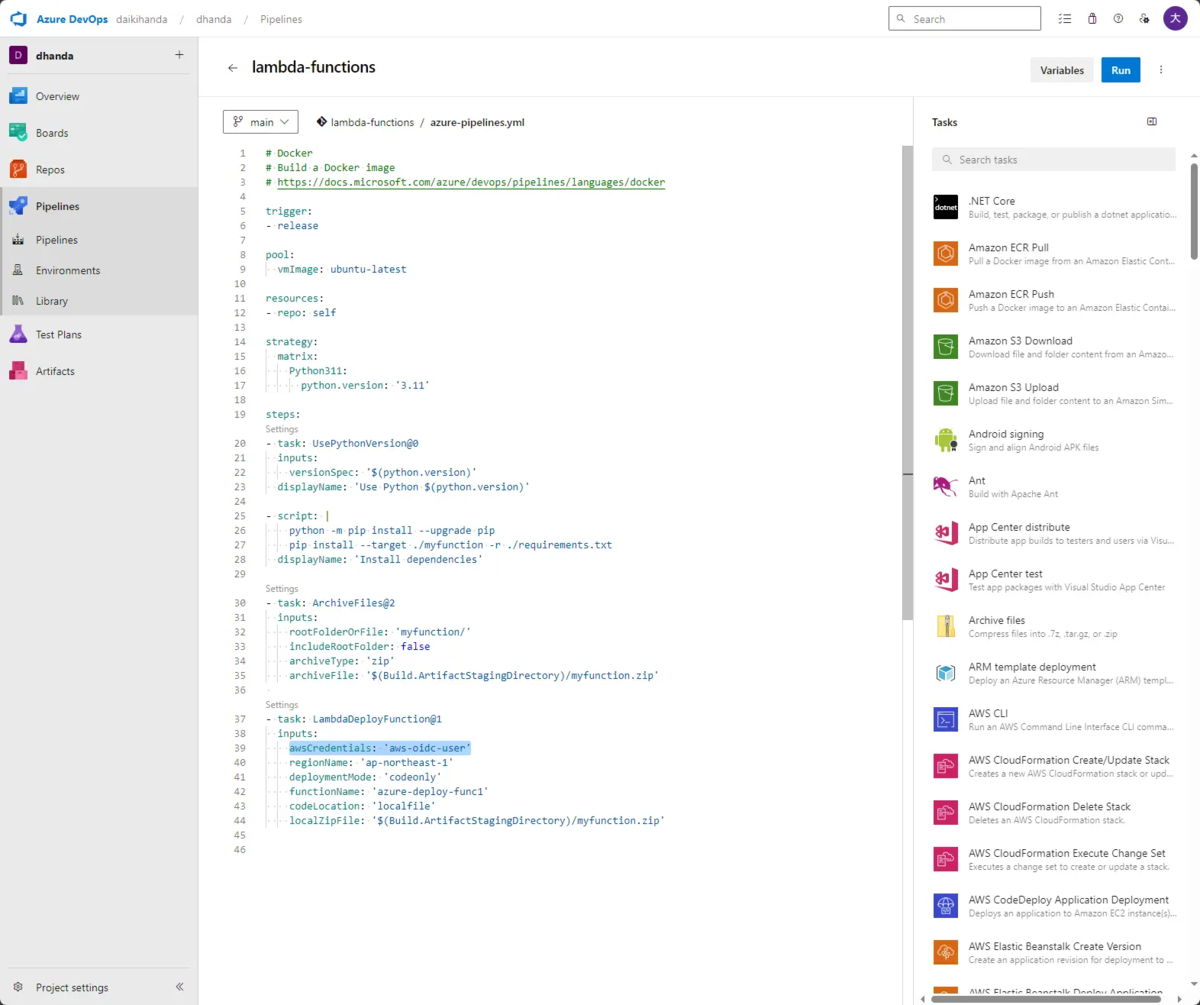Click the editor vertical scrollbar
1200x1005 pixels.
coord(907,383)
